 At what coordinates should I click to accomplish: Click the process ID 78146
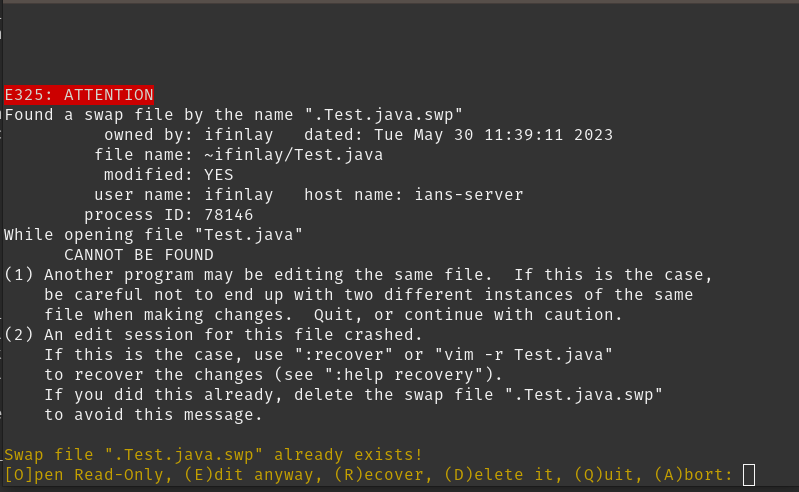pyautogui.click(x=228, y=215)
